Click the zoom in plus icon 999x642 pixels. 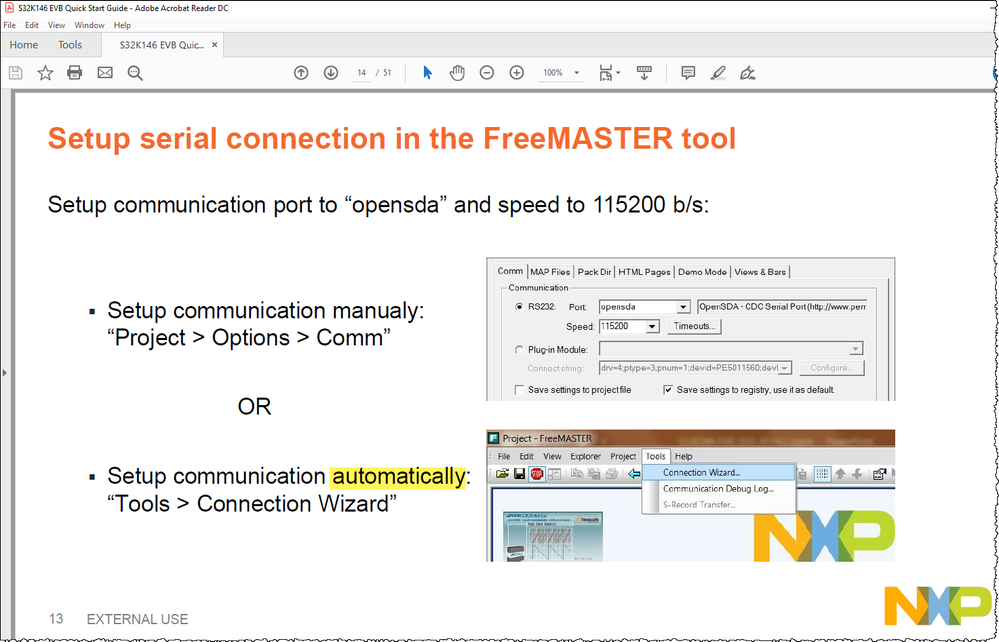[517, 73]
